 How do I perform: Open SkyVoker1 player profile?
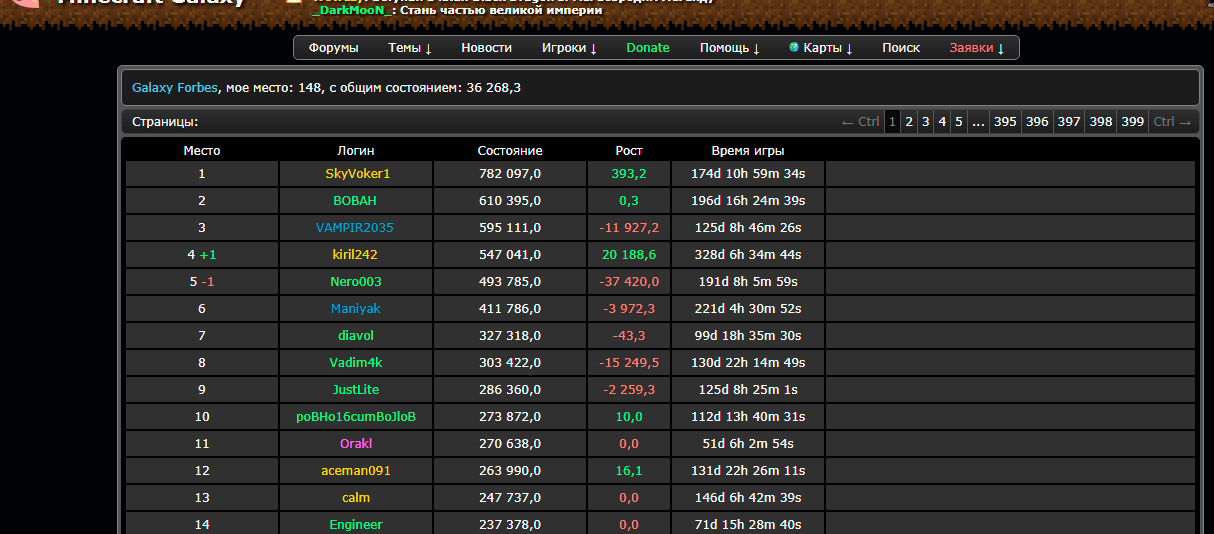pyautogui.click(x=357, y=174)
